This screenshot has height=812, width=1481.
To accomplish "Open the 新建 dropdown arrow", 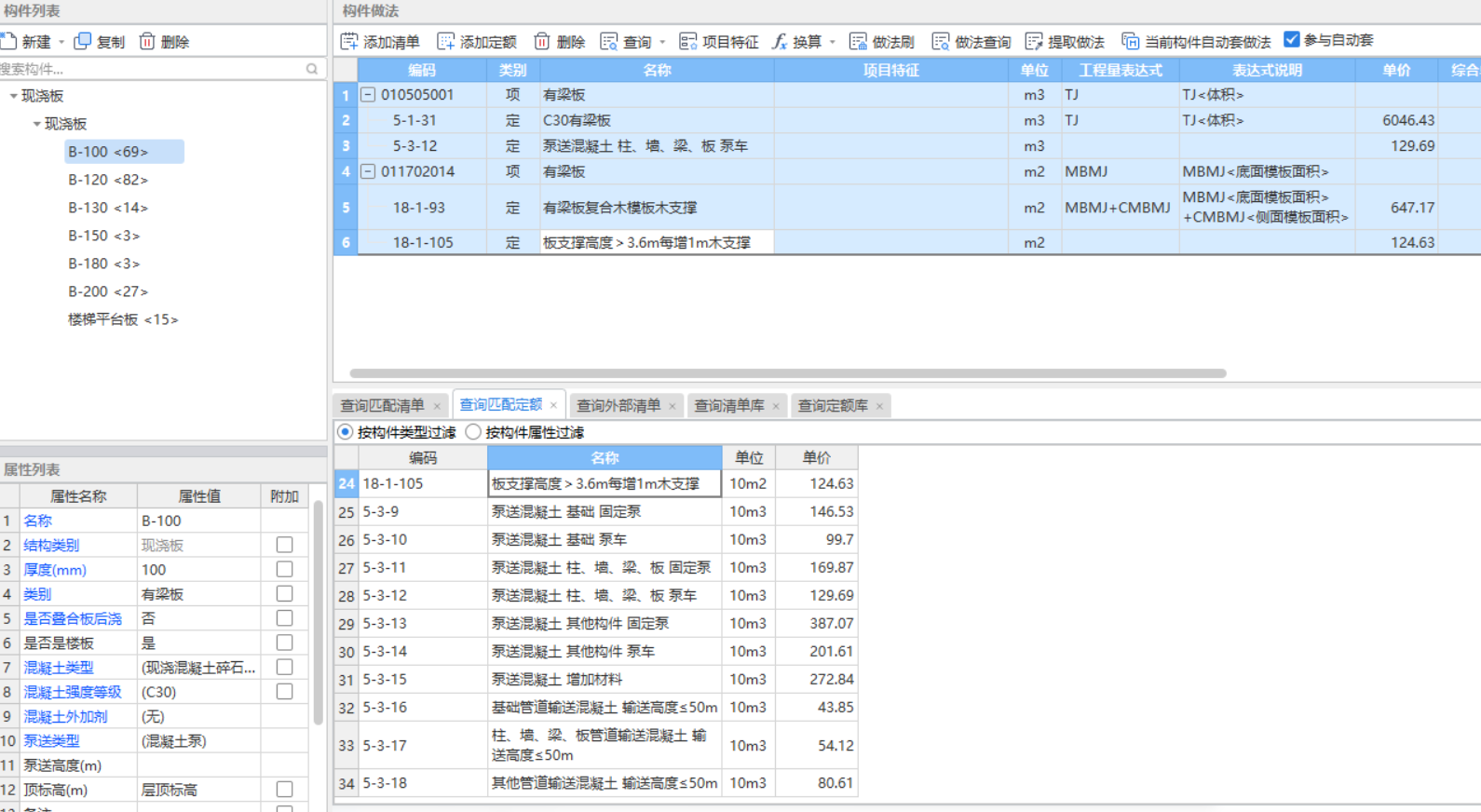I will tap(61, 42).
